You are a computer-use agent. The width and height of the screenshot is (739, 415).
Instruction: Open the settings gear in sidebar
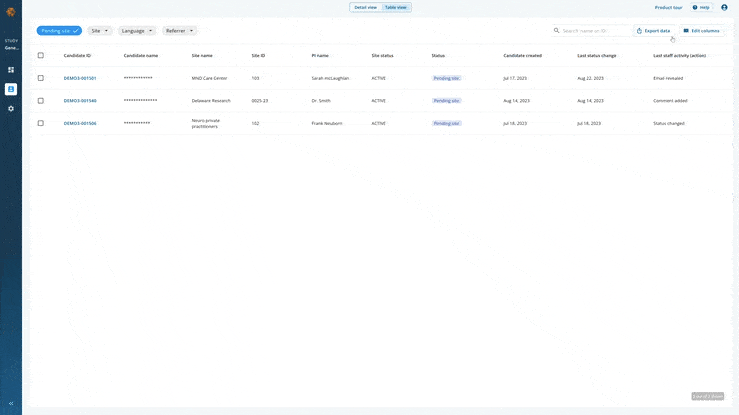(11, 108)
